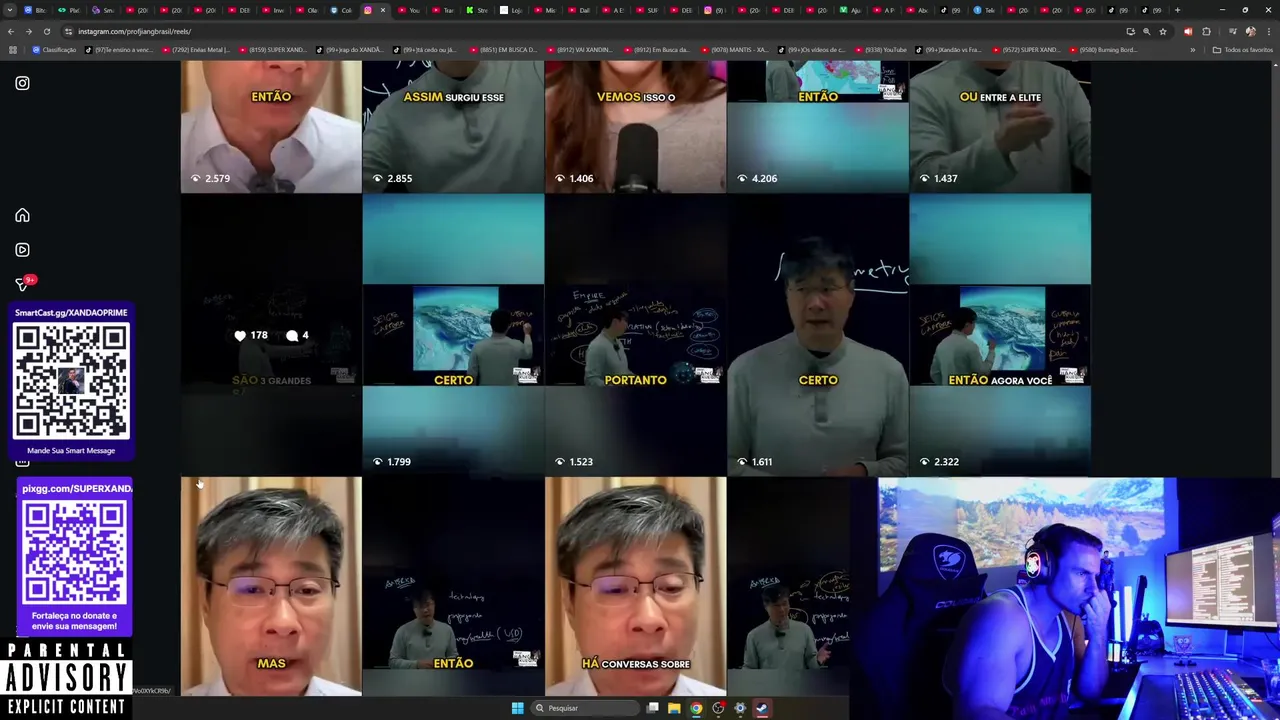
Task: Open reel 'VEMOS ISSO O' with 1.406 views
Action: 636,126
